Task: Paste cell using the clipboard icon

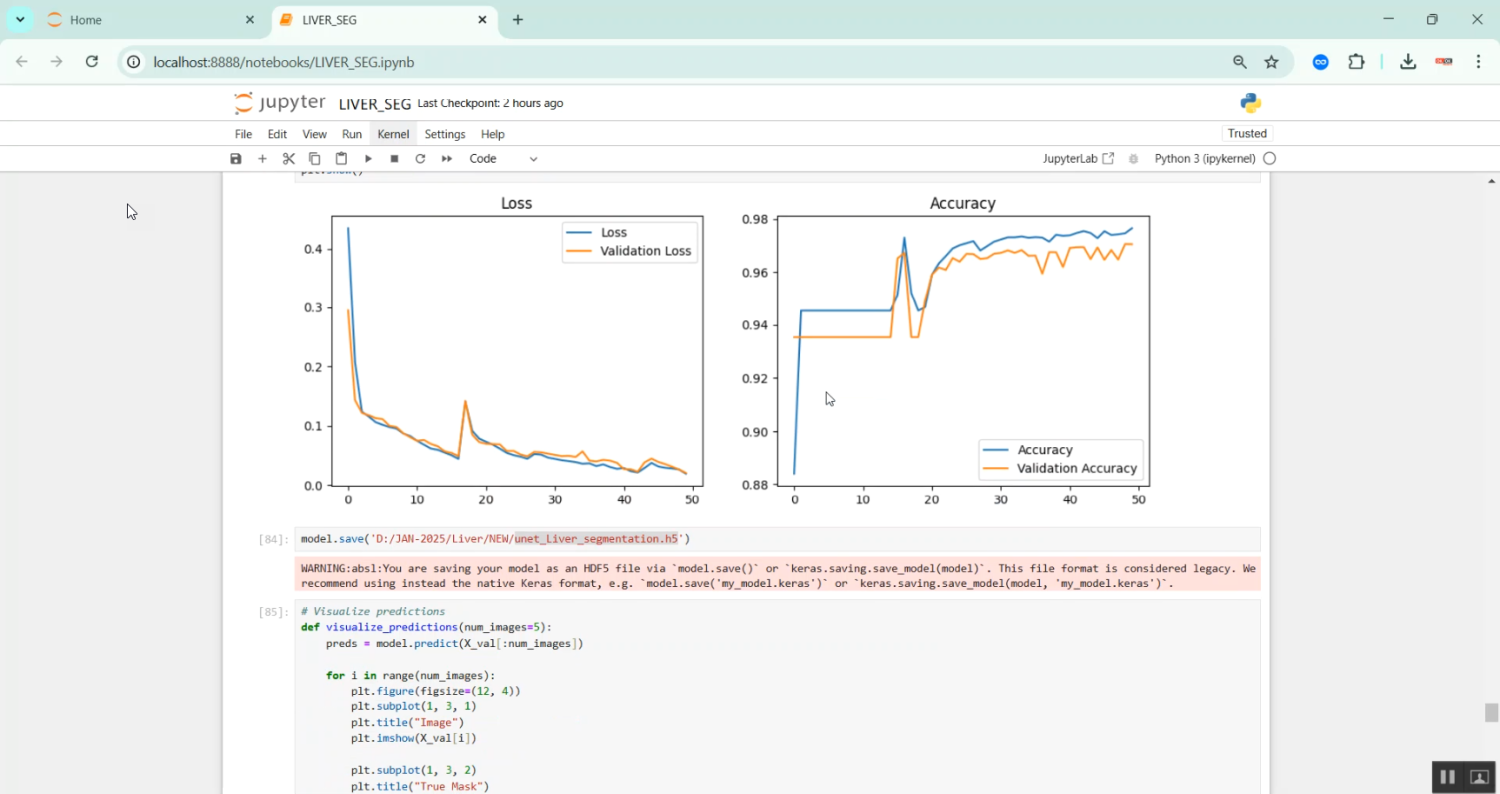Action: point(341,159)
